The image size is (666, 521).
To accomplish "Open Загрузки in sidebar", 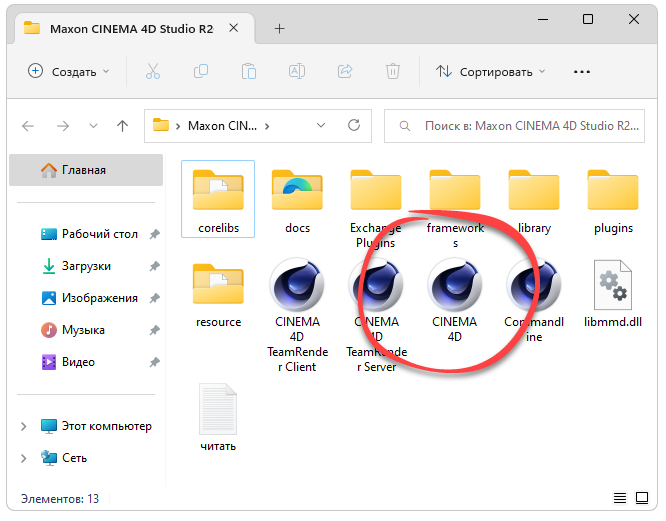I will (86, 266).
